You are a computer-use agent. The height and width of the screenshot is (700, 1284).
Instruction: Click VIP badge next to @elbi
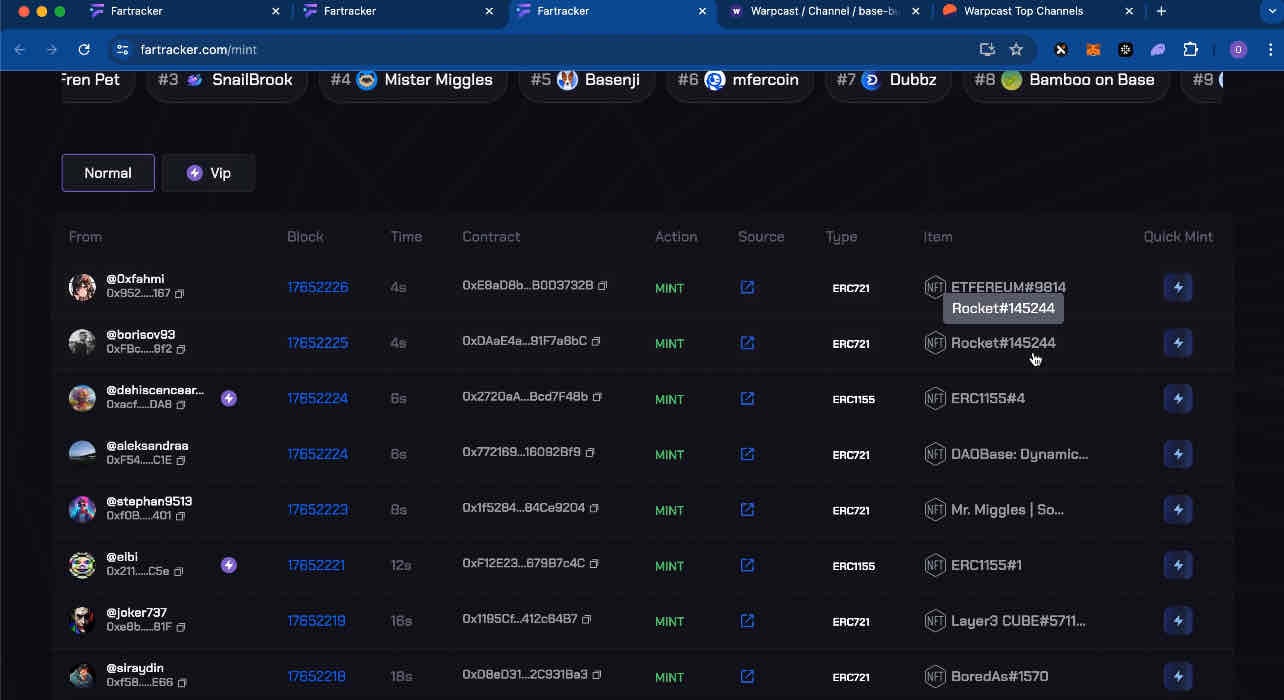(x=229, y=565)
